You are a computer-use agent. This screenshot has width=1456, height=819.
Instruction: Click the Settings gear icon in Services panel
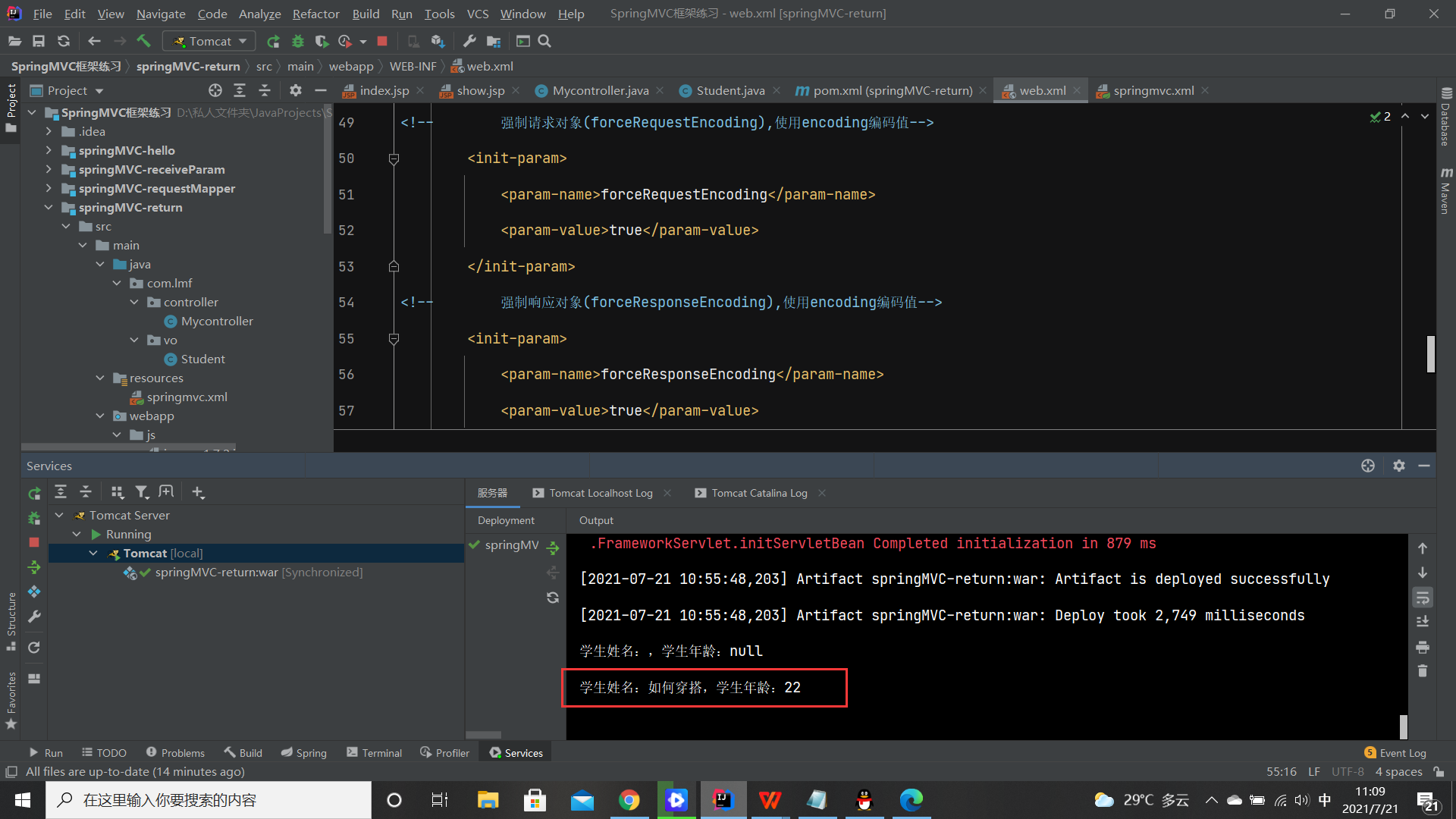[x=1399, y=465]
